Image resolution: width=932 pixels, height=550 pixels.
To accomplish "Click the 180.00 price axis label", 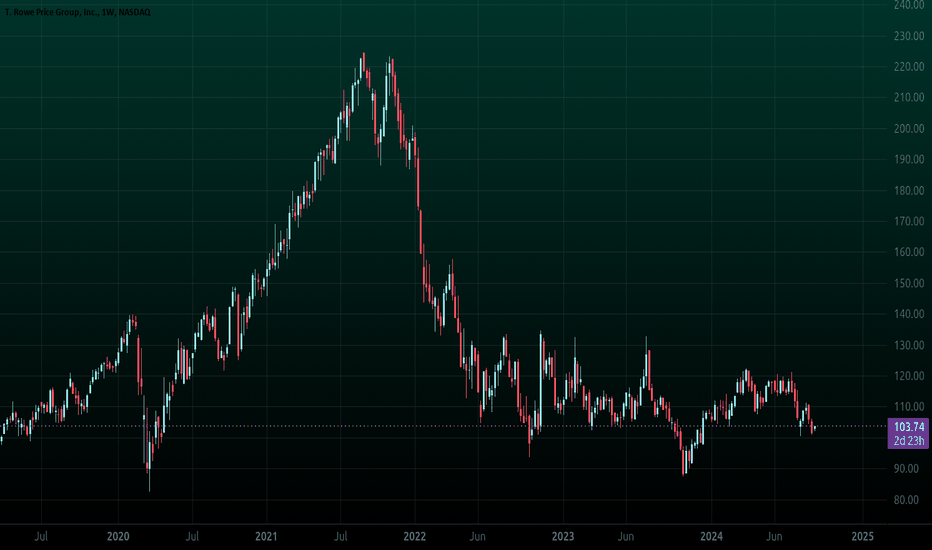I will [909, 190].
